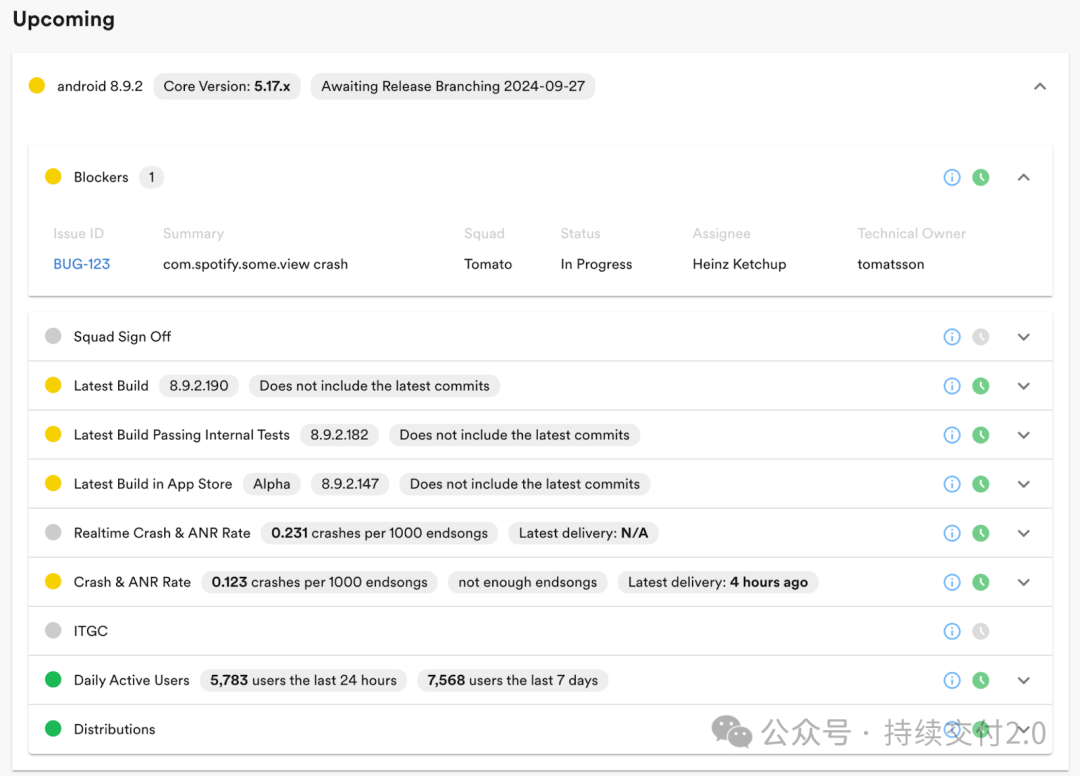The image size is (1080, 776).
Task: Show info for Squad Sign Off
Action: [952, 337]
